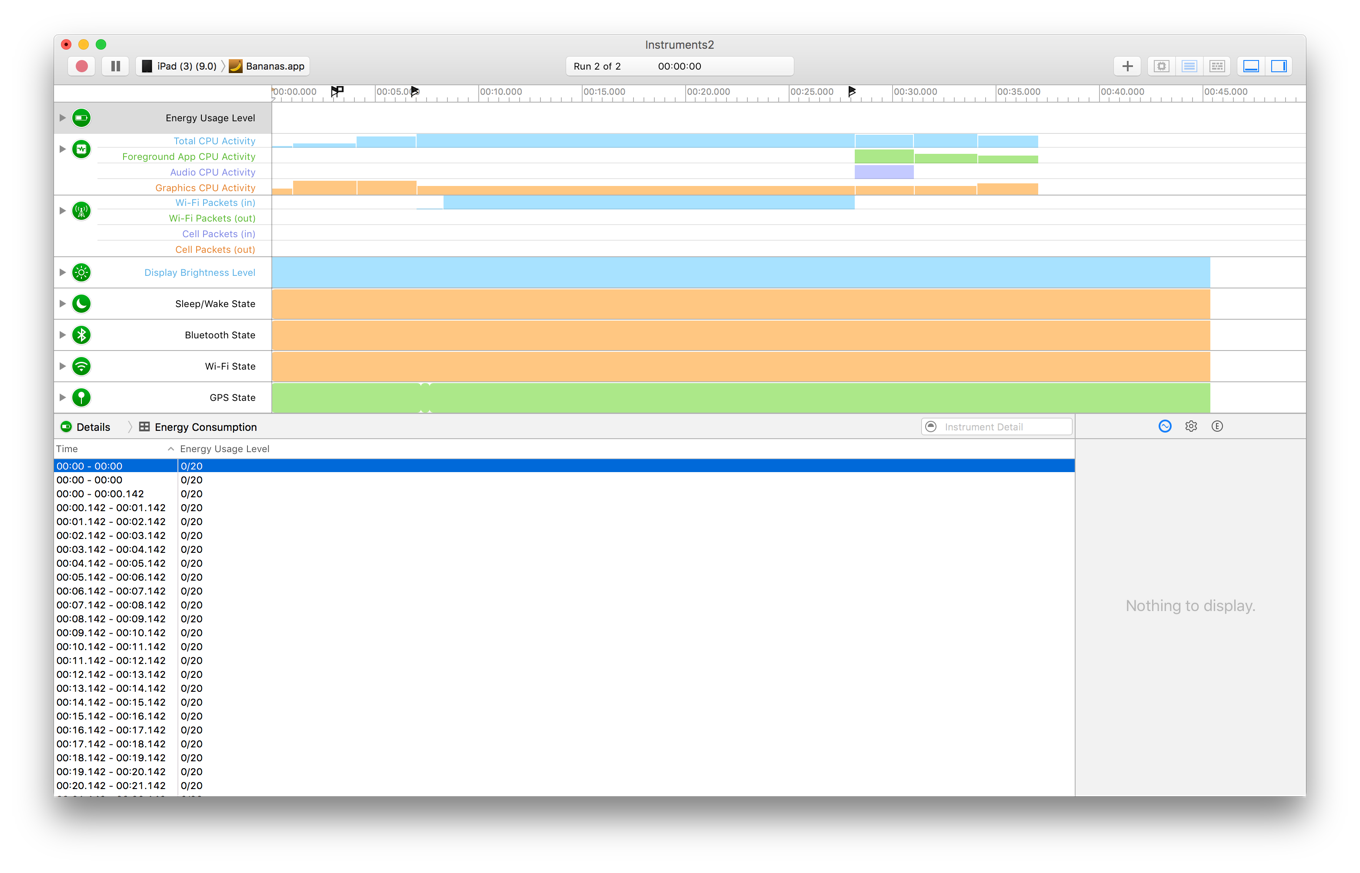Open the extended detail inspector icon
Screen dimensions: 1360x873
pyautogui.click(x=1217, y=425)
